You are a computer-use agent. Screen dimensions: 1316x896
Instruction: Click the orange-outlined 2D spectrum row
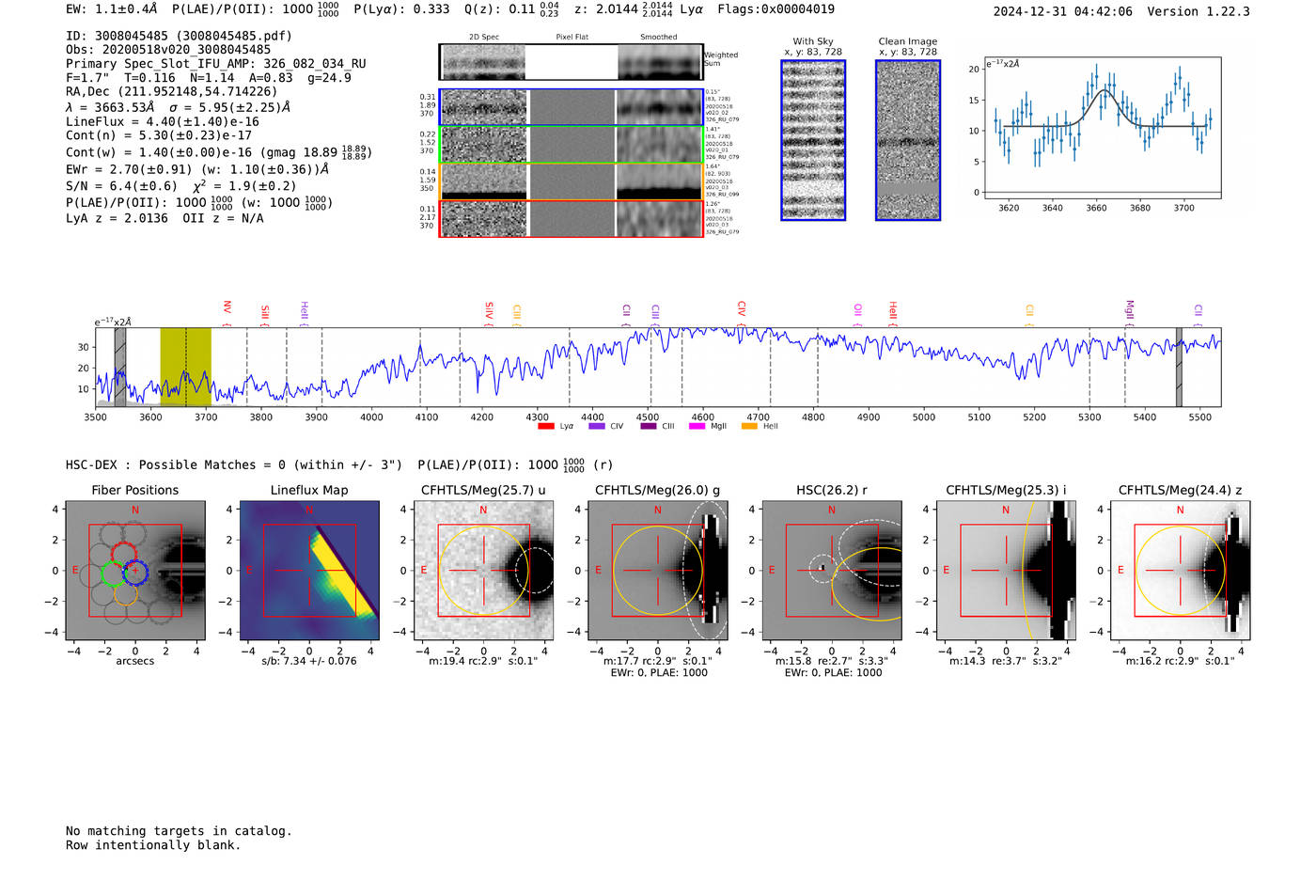572,181
